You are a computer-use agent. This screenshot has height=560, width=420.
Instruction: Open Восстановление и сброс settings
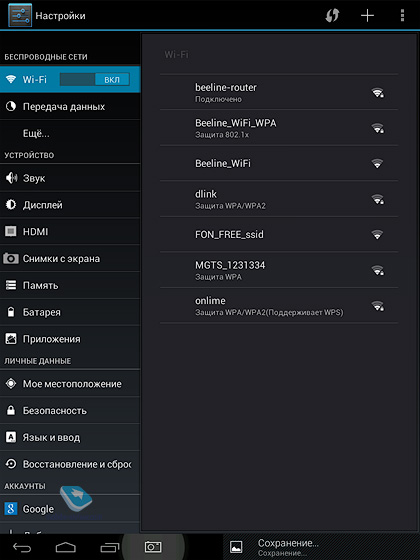tap(70, 464)
